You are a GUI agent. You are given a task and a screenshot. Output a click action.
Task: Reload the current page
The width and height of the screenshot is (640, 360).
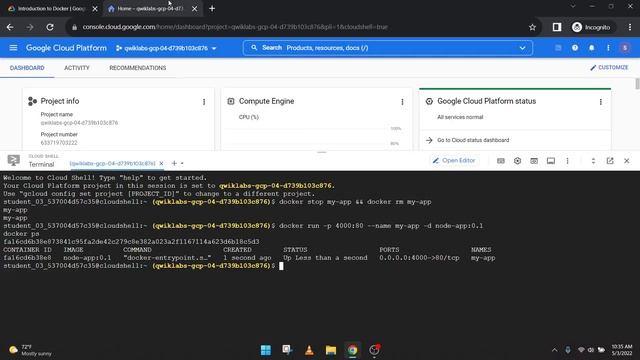(x=50, y=27)
